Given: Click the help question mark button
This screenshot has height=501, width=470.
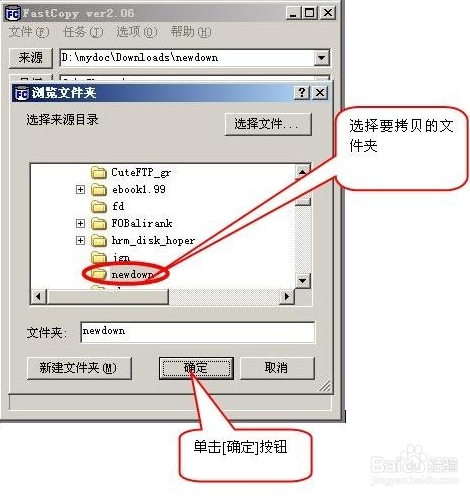Looking at the screenshot, I should (x=302, y=93).
